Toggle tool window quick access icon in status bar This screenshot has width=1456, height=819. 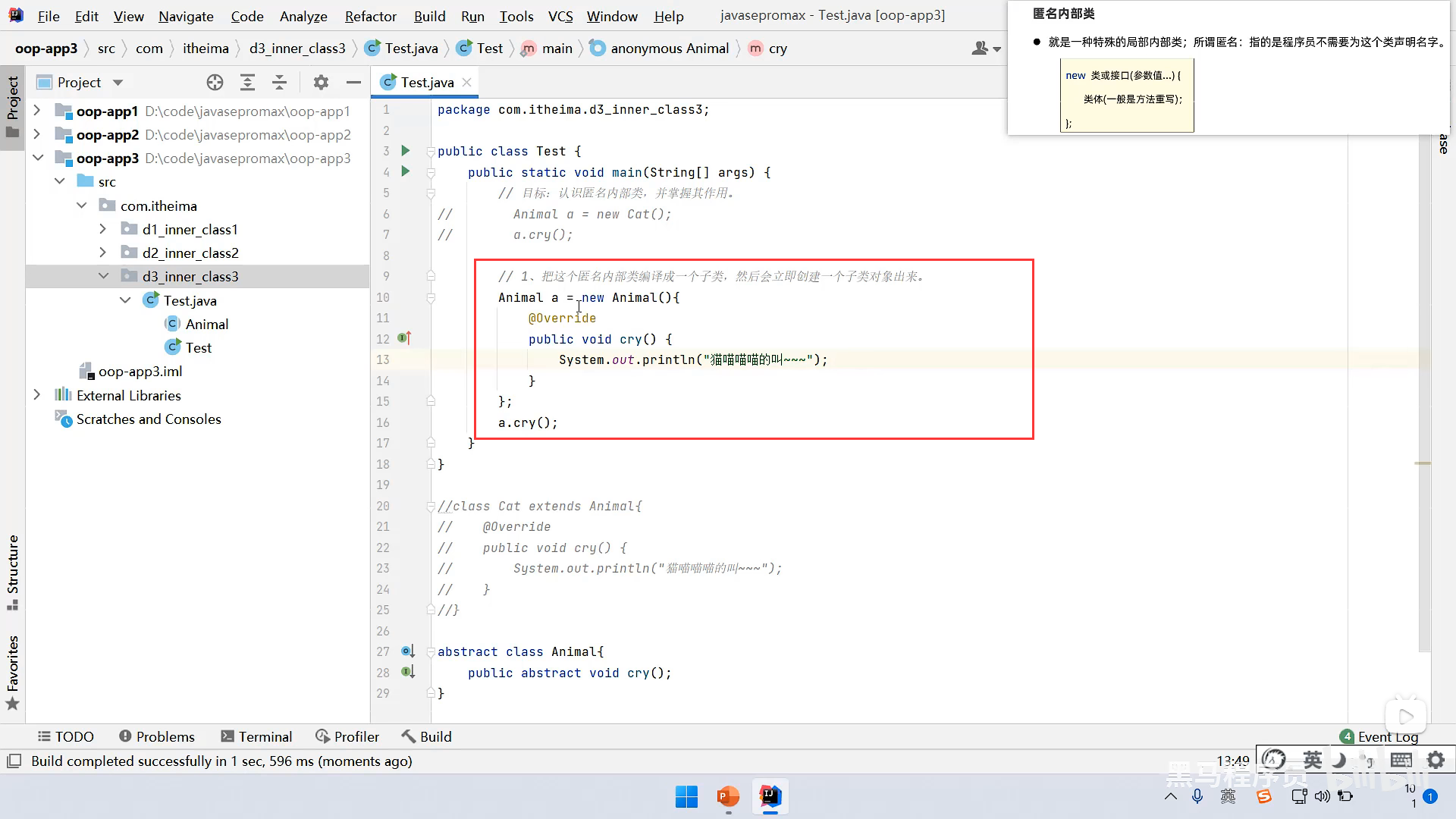click(14, 761)
